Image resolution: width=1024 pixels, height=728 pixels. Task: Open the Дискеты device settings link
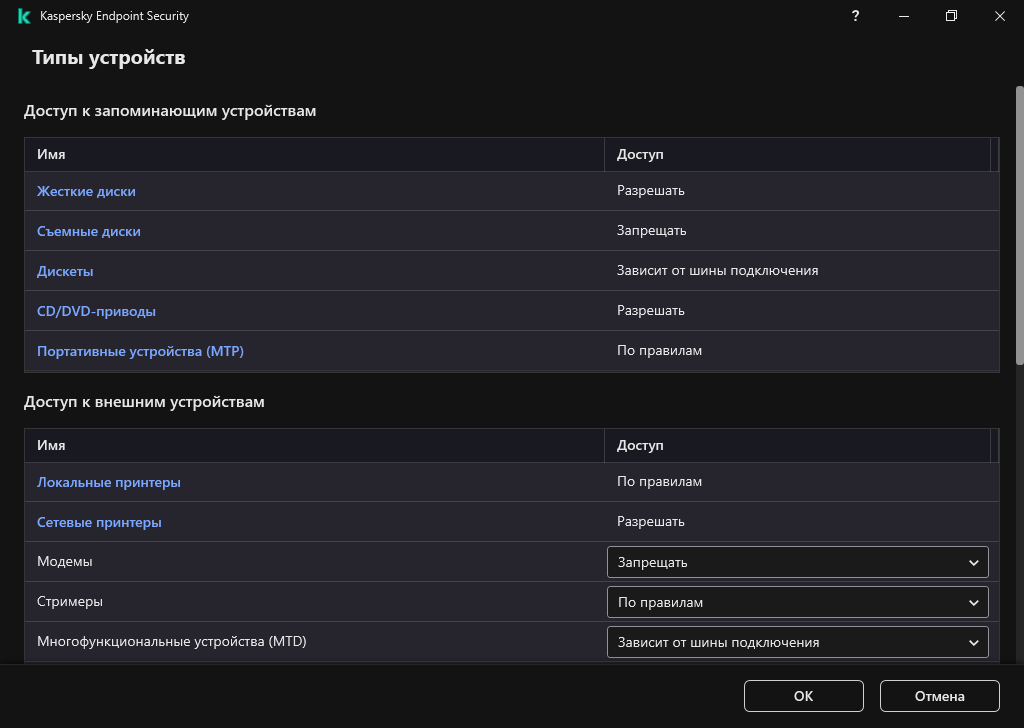pos(65,271)
